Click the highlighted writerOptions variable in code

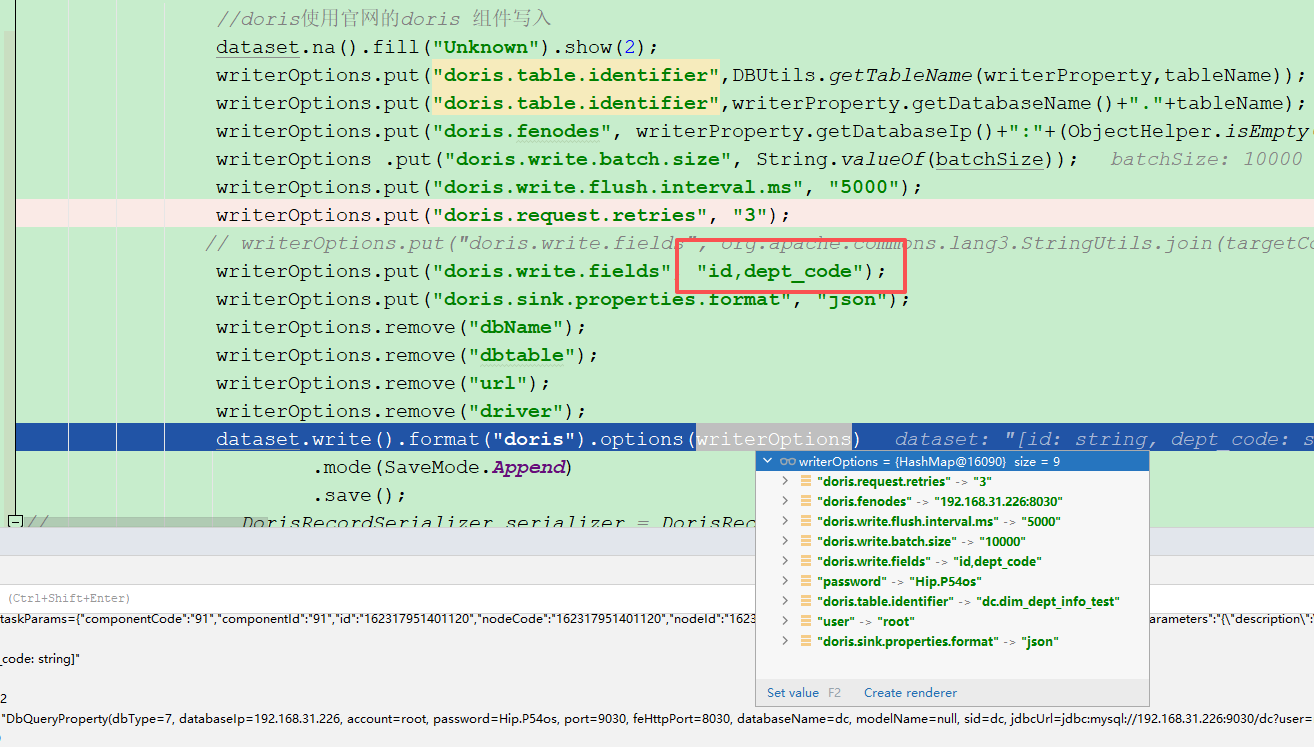[x=773, y=439]
